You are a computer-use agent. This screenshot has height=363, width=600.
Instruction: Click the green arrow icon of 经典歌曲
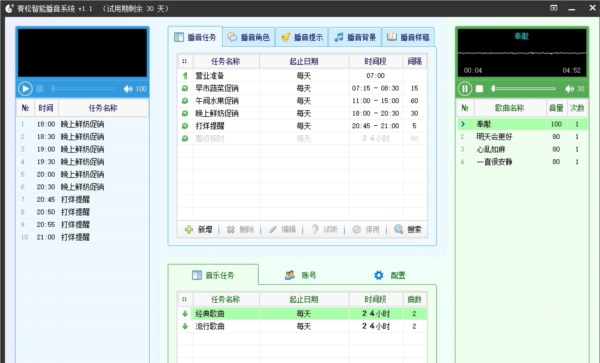(185, 314)
